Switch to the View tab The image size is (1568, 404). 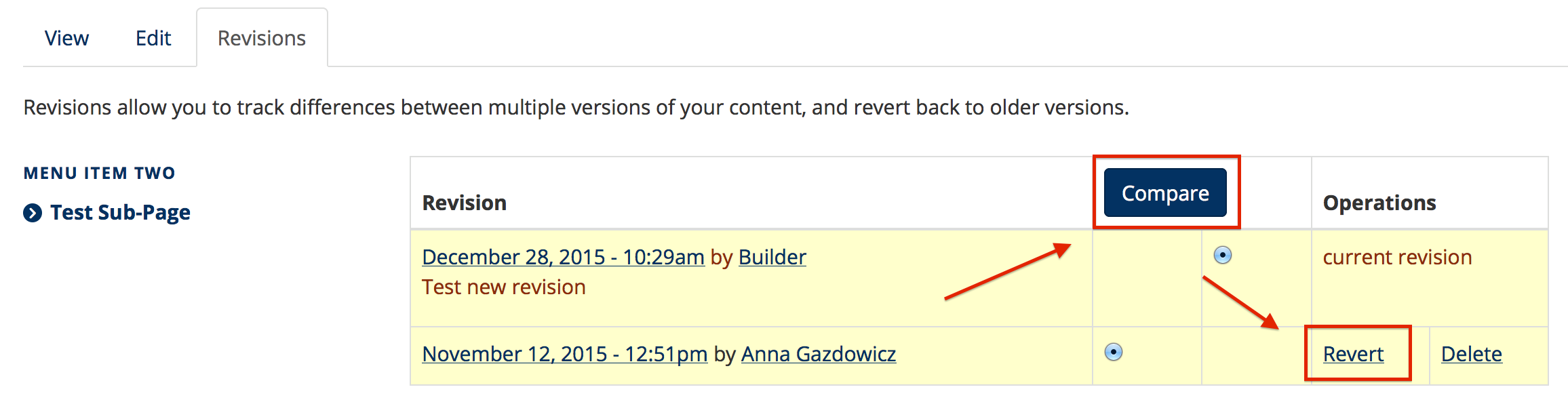click(66, 38)
